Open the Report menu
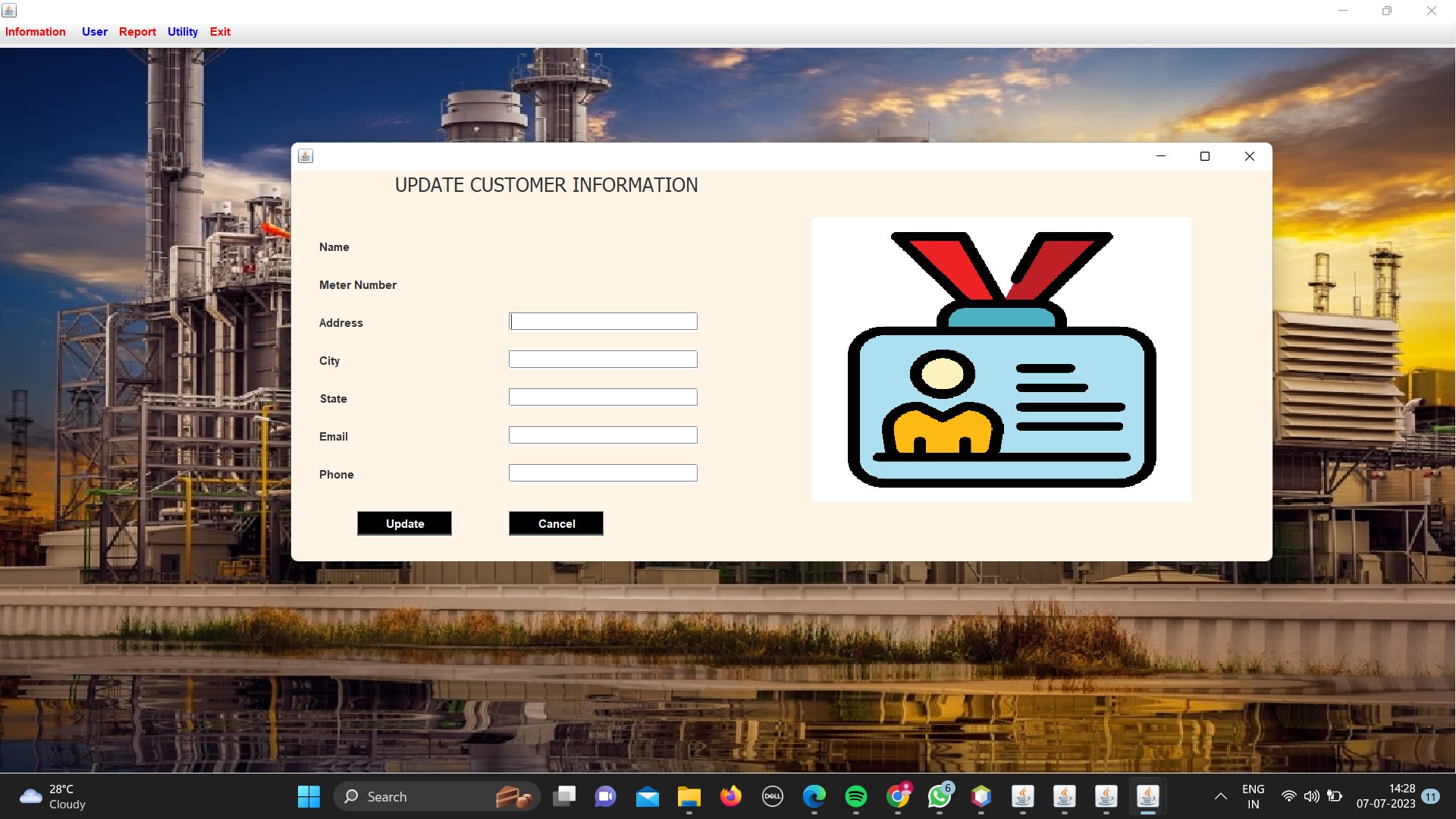This screenshot has height=819, width=1456. click(x=137, y=32)
